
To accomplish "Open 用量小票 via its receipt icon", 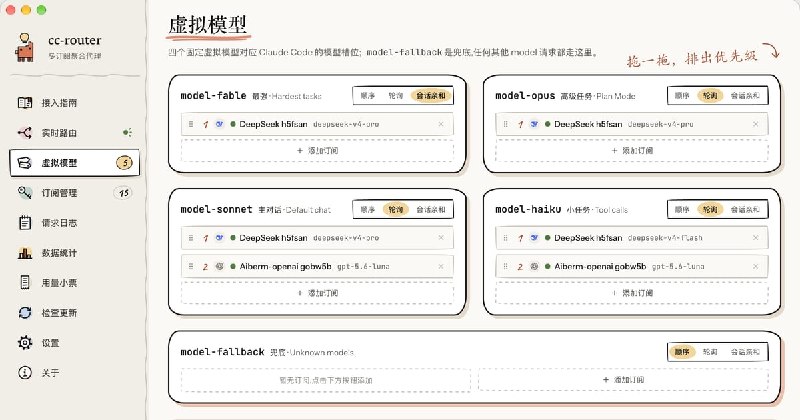I will (25, 282).
